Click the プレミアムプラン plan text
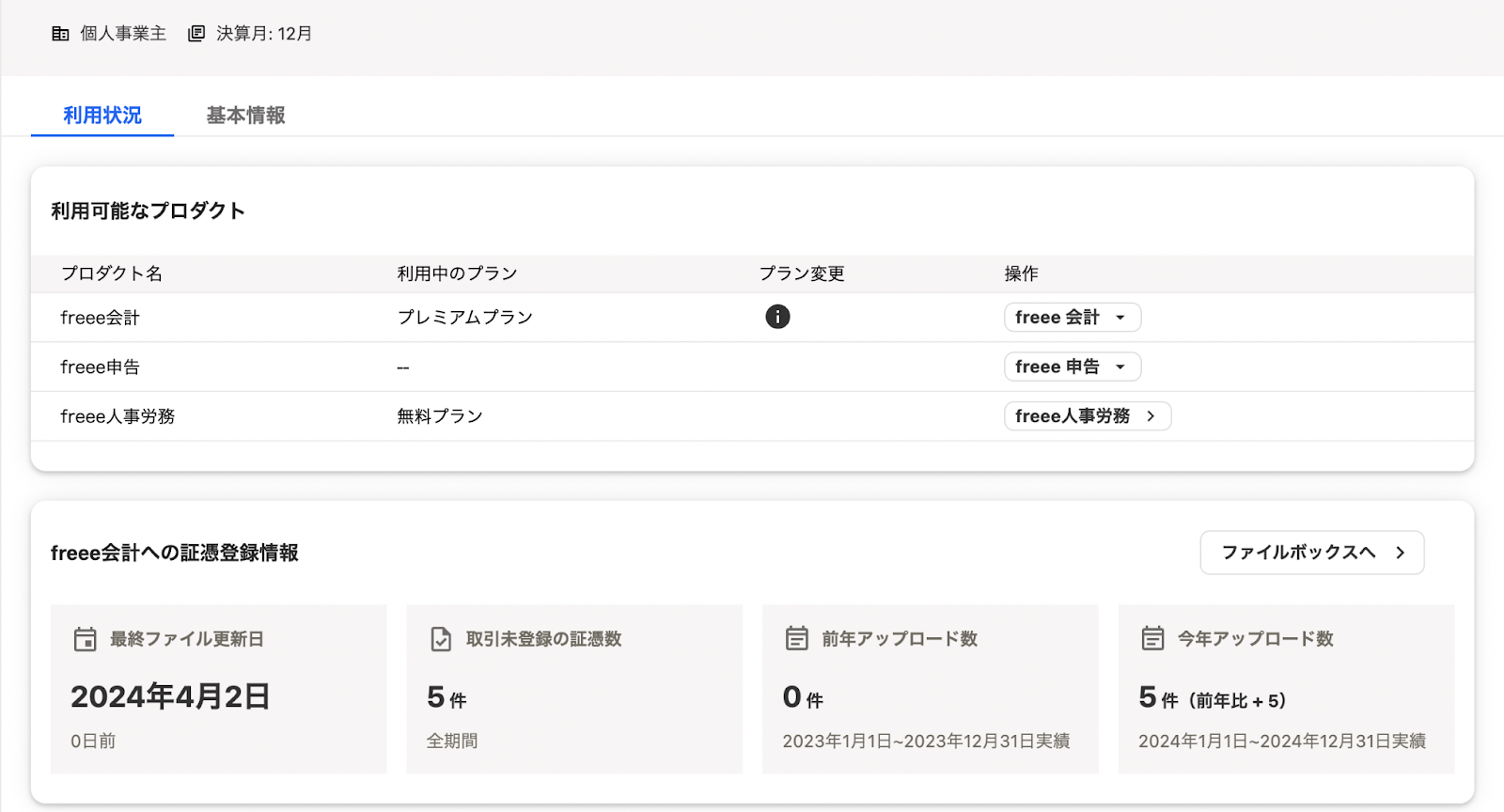Viewport: 1504px width, 812px height. [464, 318]
